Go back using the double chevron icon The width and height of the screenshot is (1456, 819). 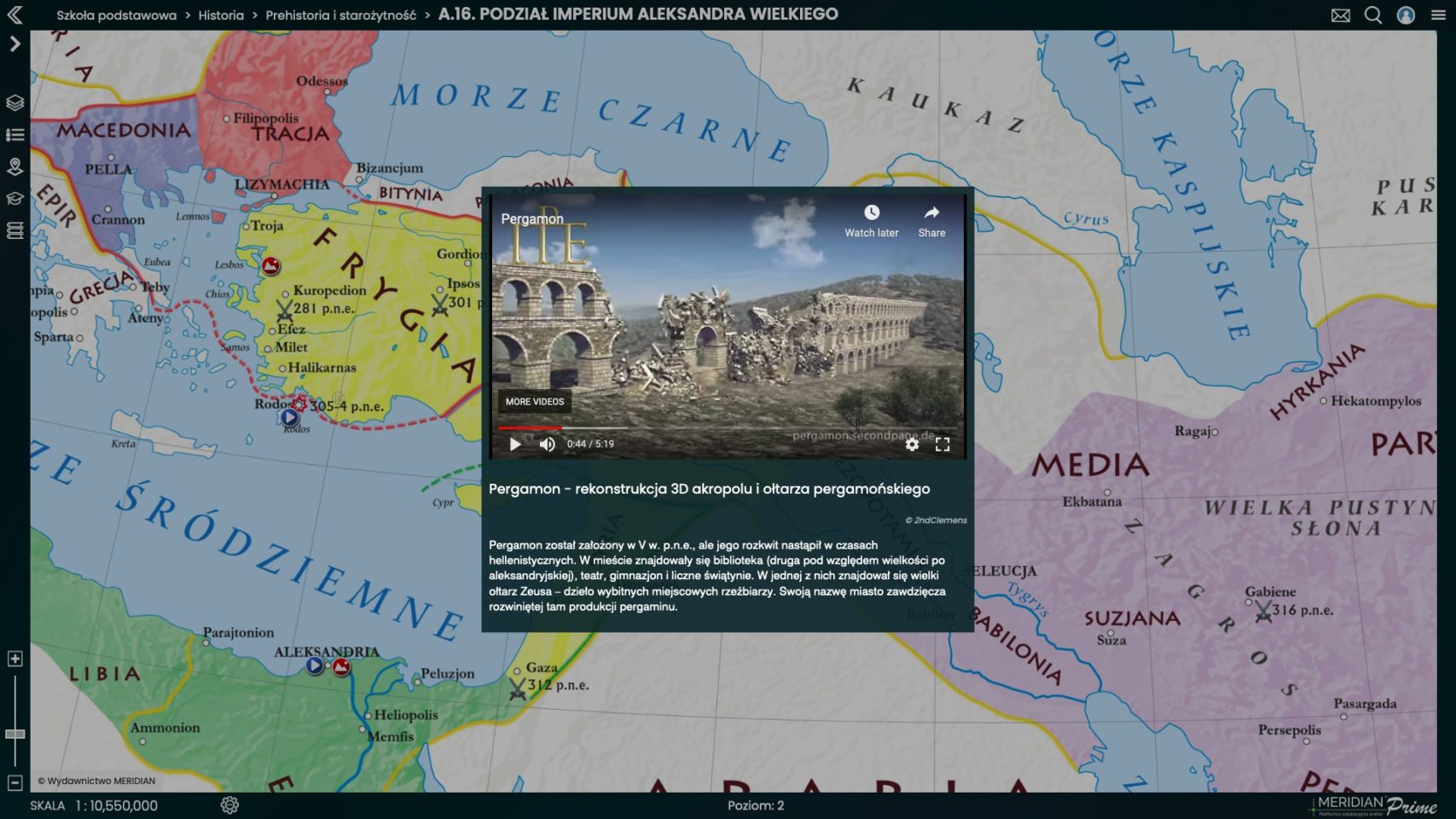pyautogui.click(x=15, y=15)
